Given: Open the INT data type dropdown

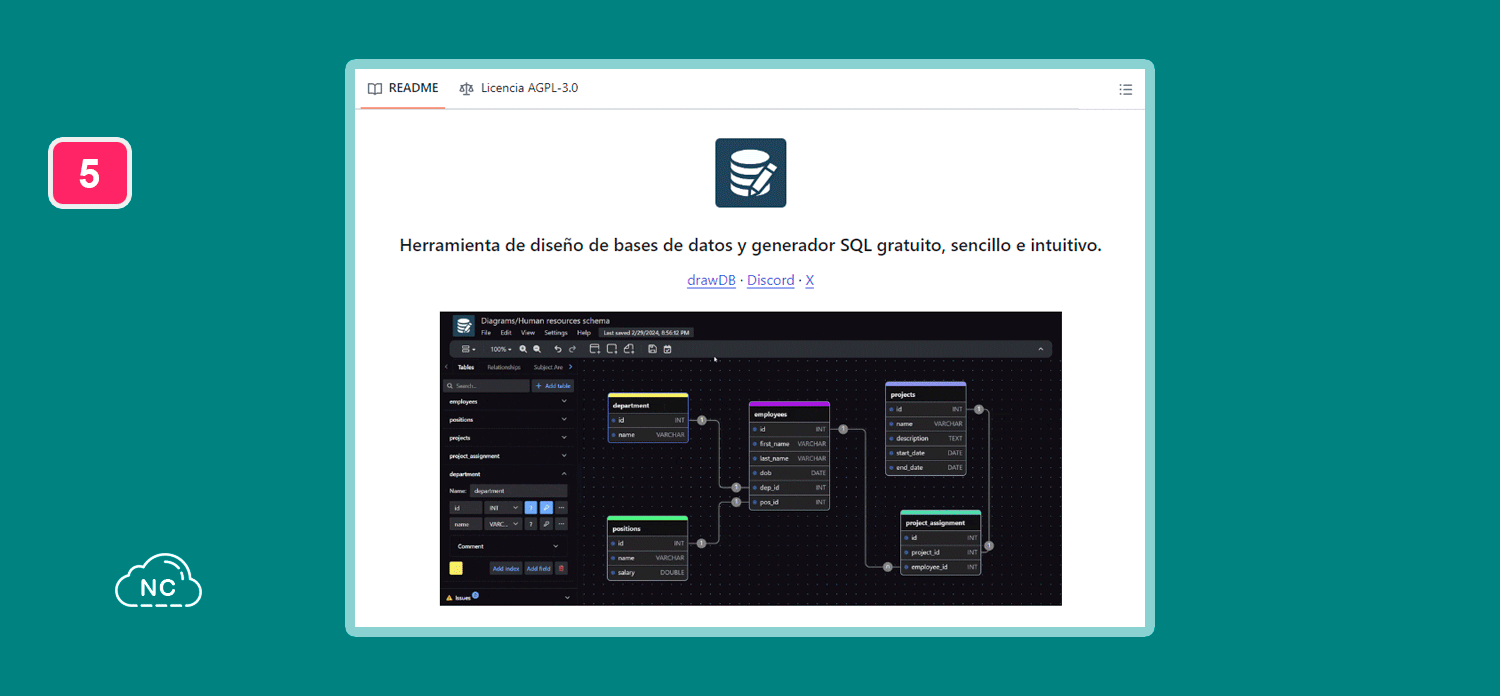Looking at the screenshot, I should click(503, 508).
